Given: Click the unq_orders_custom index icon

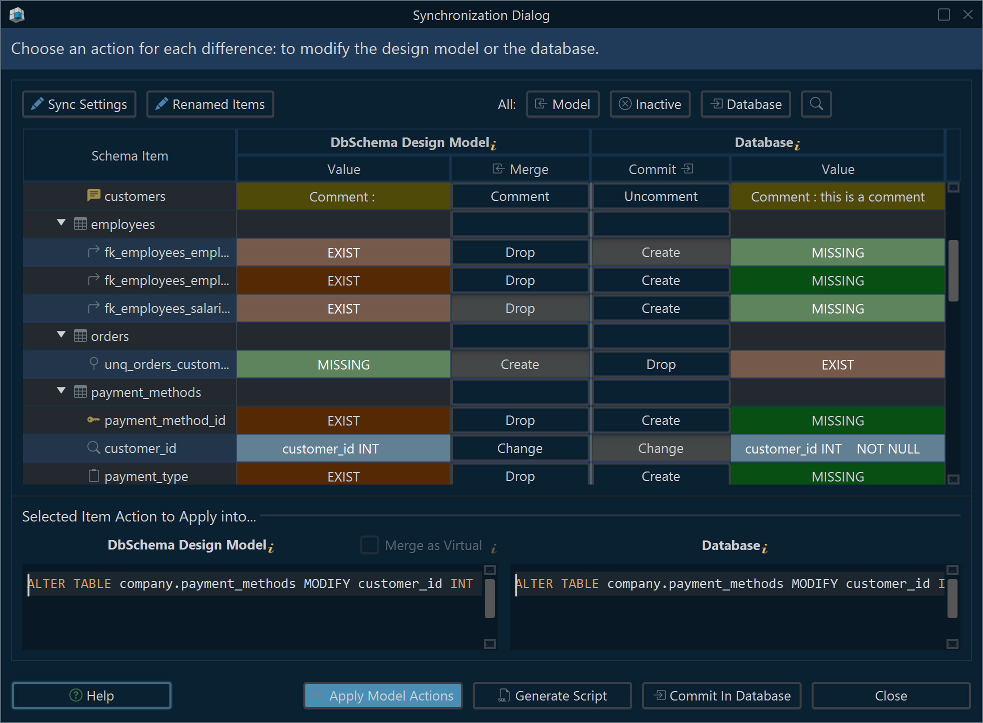Looking at the screenshot, I should (93, 364).
